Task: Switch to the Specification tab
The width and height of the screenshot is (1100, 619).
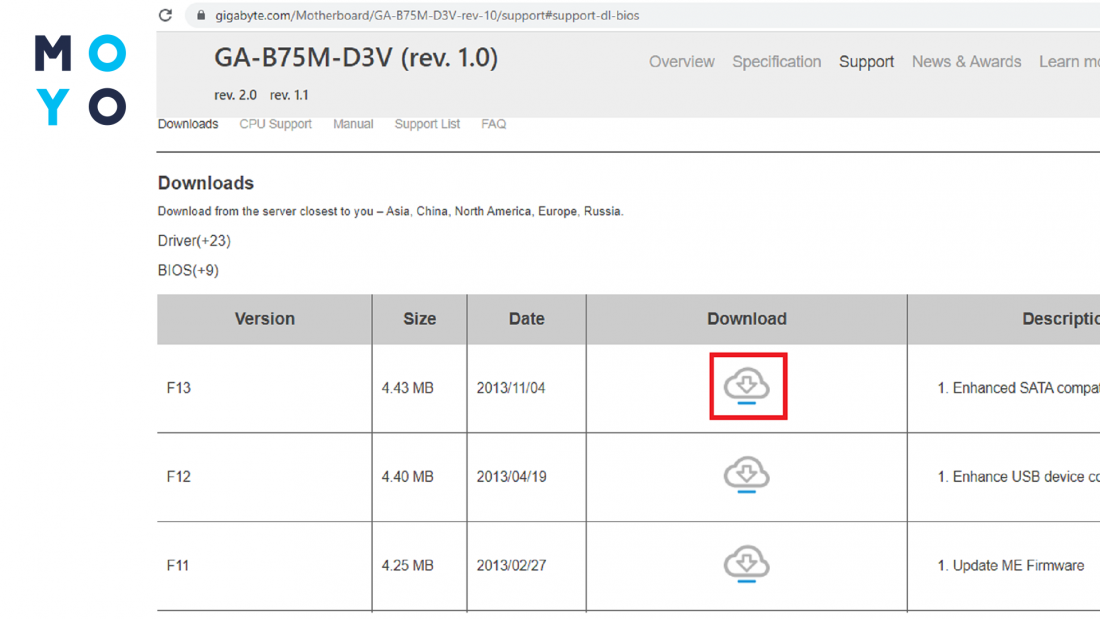Action: [776, 62]
